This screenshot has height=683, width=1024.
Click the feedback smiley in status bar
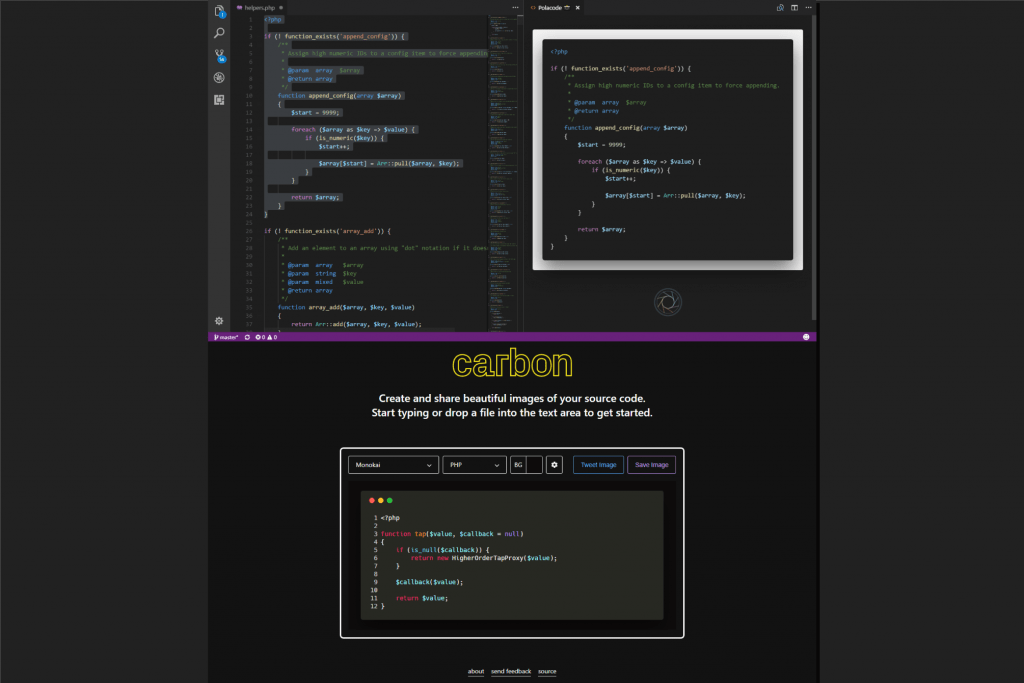click(806, 338)
